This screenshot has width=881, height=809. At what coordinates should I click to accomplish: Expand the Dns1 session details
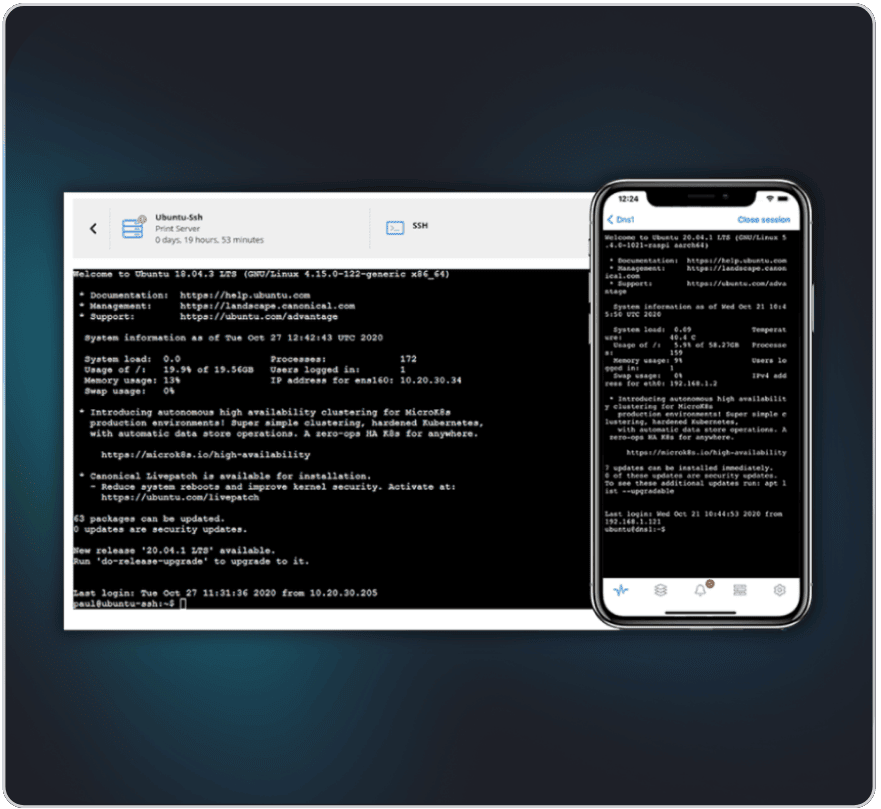(x=625, y=219)
